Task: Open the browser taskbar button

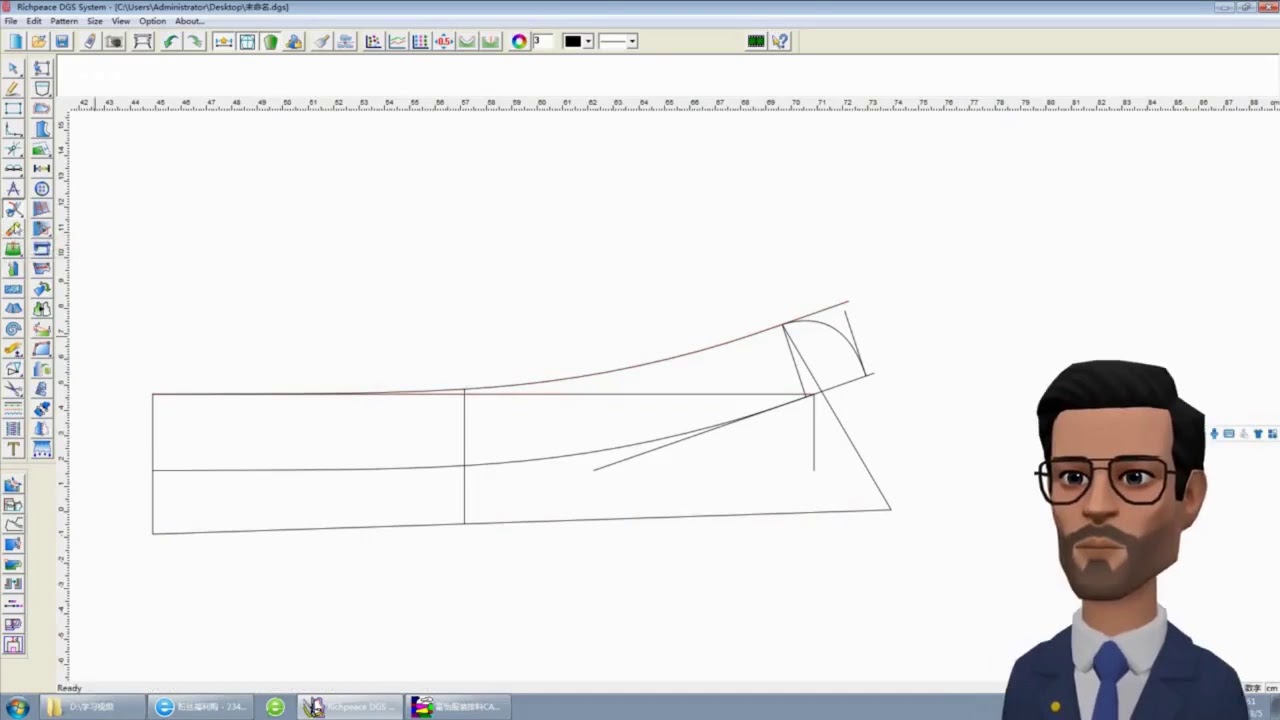Action: click(200, 707)
